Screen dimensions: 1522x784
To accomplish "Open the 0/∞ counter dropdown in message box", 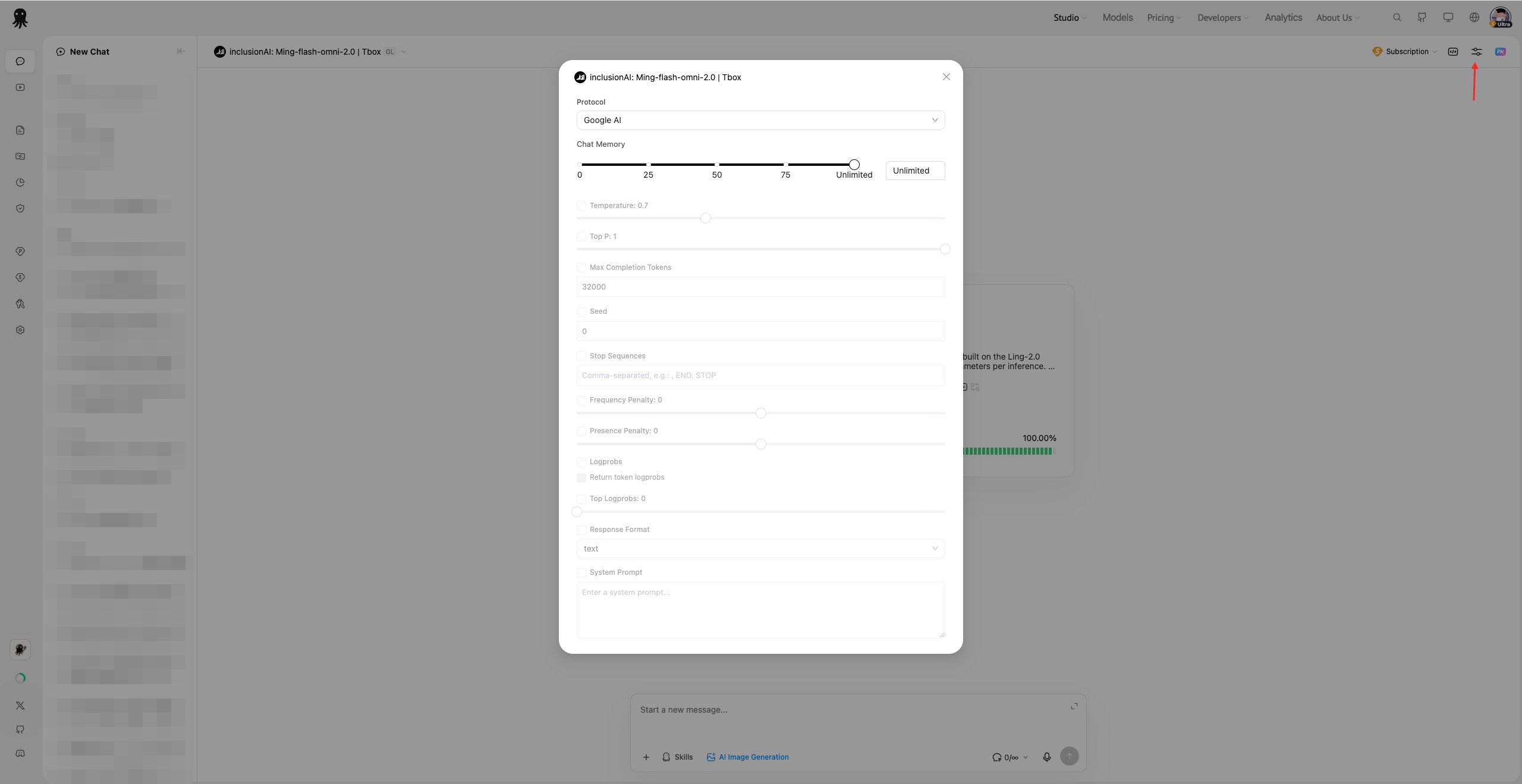I will [x=1010, y=757].
